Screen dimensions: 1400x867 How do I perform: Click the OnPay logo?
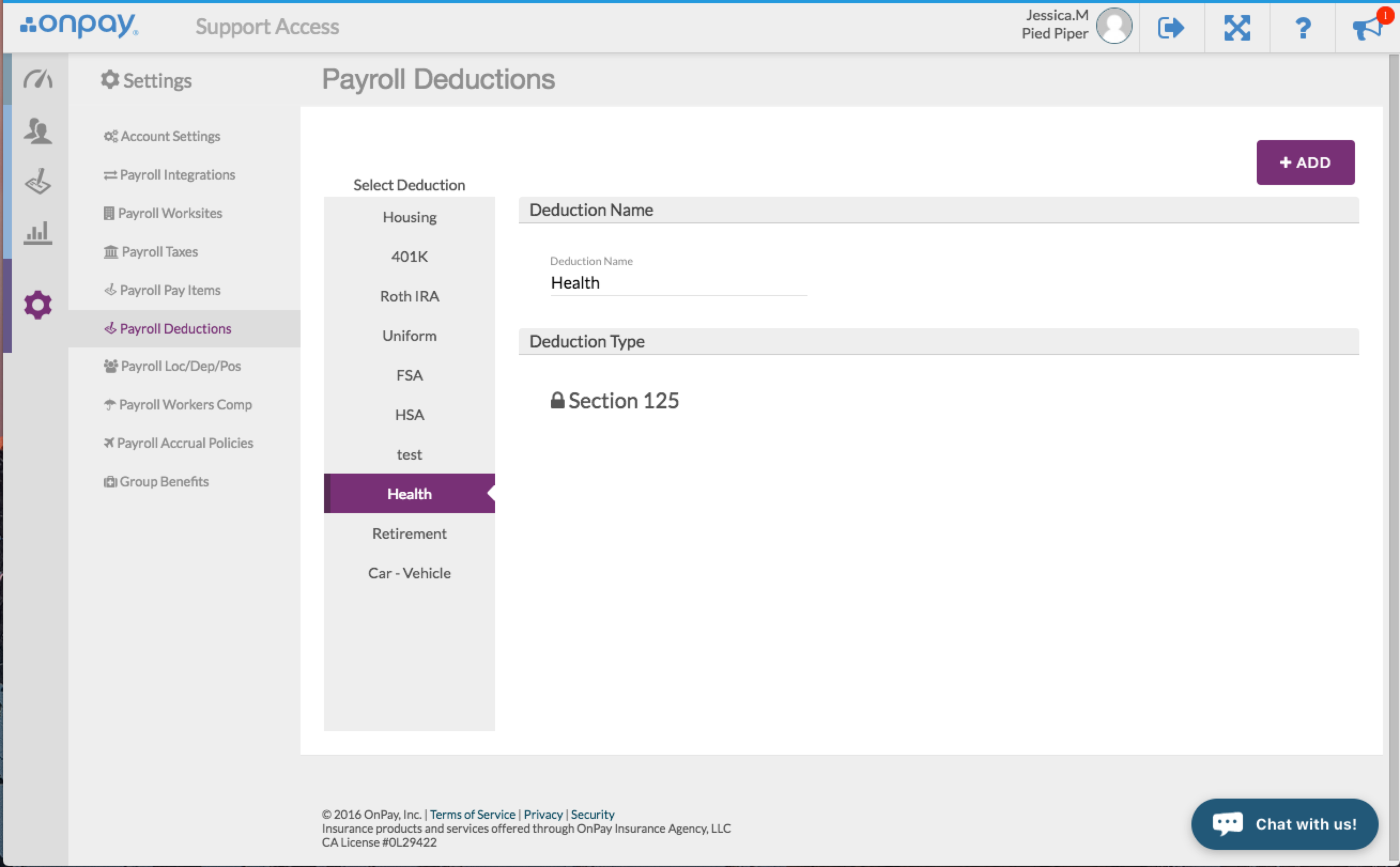(x=79, y=25)
